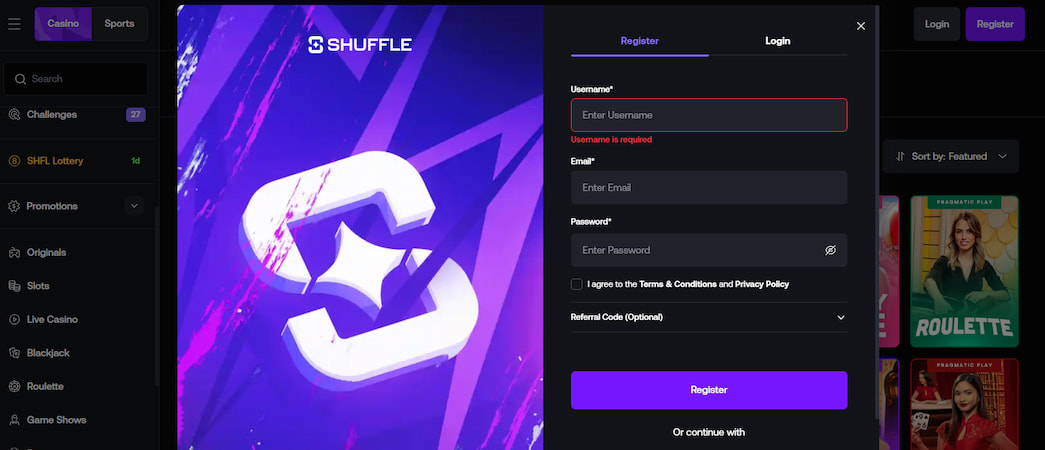This screenshot has height=450, width=1045.
Task: Click the SHFL Lottery coin icon
Action: pos(14,161)
